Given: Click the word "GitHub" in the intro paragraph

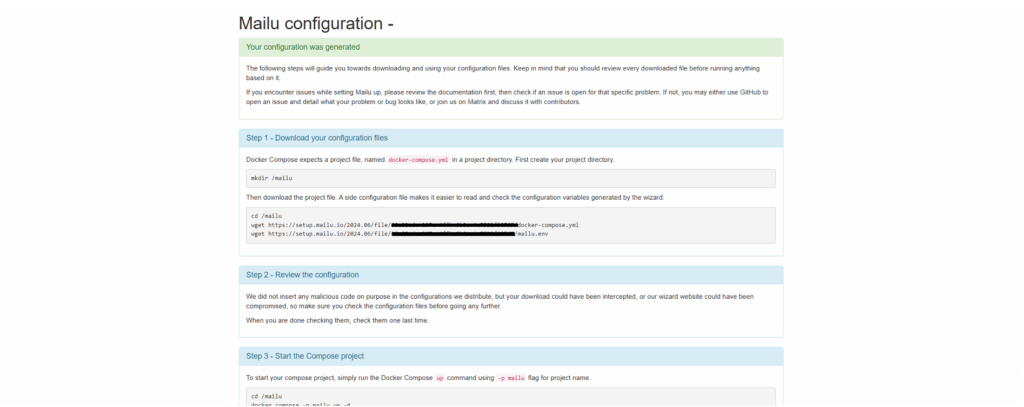Looking at the screenshot, I should [x=748, y=92].
